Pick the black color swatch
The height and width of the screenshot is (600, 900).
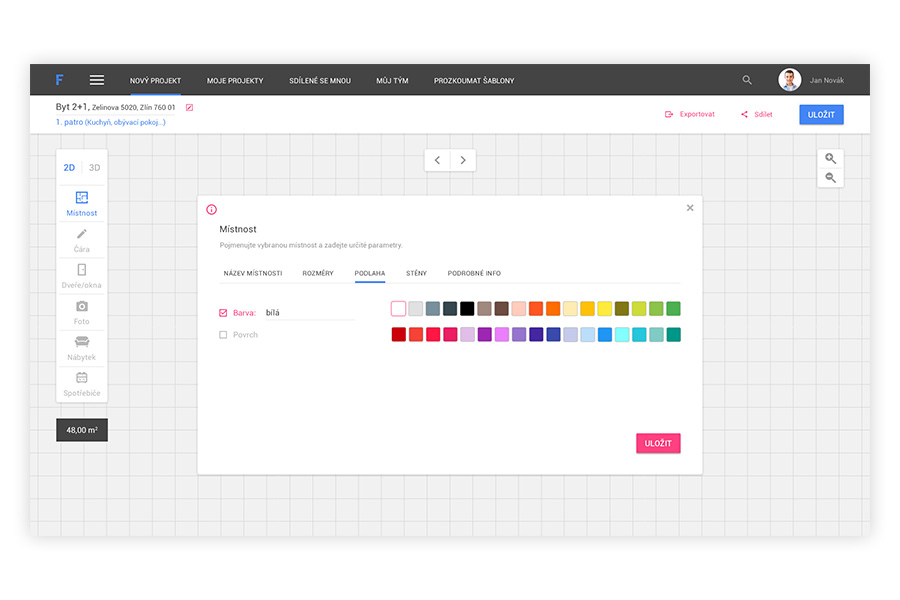tap(467, 309)
